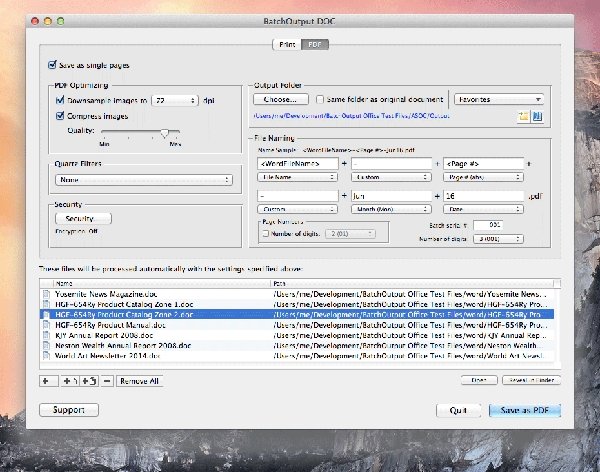Click the add folder plus icon
The width and height of the screenshot is (600, 472).
click(70, 381)
